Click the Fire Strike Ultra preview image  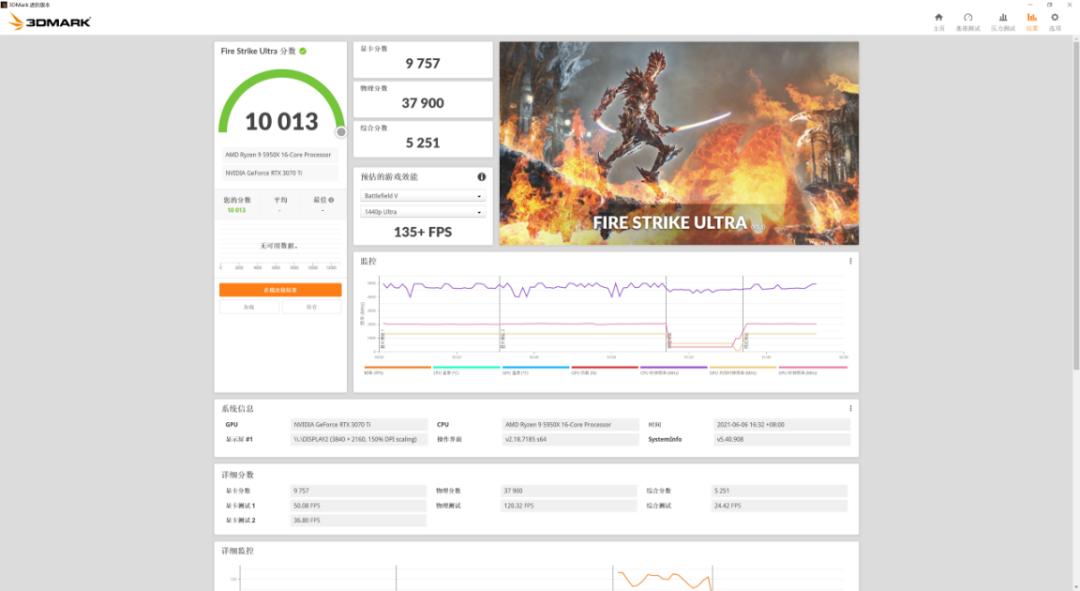click(677, 142)
